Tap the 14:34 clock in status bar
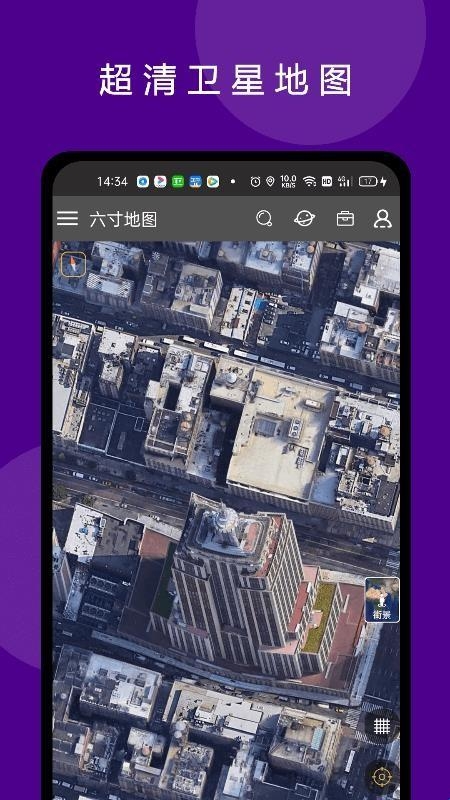 (x=112, y=182)
